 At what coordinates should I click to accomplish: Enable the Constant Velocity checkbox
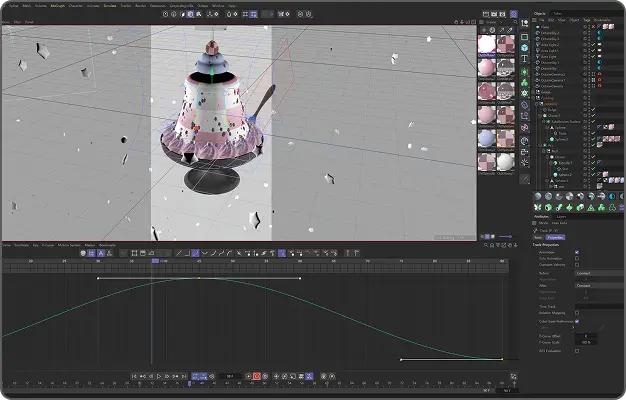(x=577, y=265)
